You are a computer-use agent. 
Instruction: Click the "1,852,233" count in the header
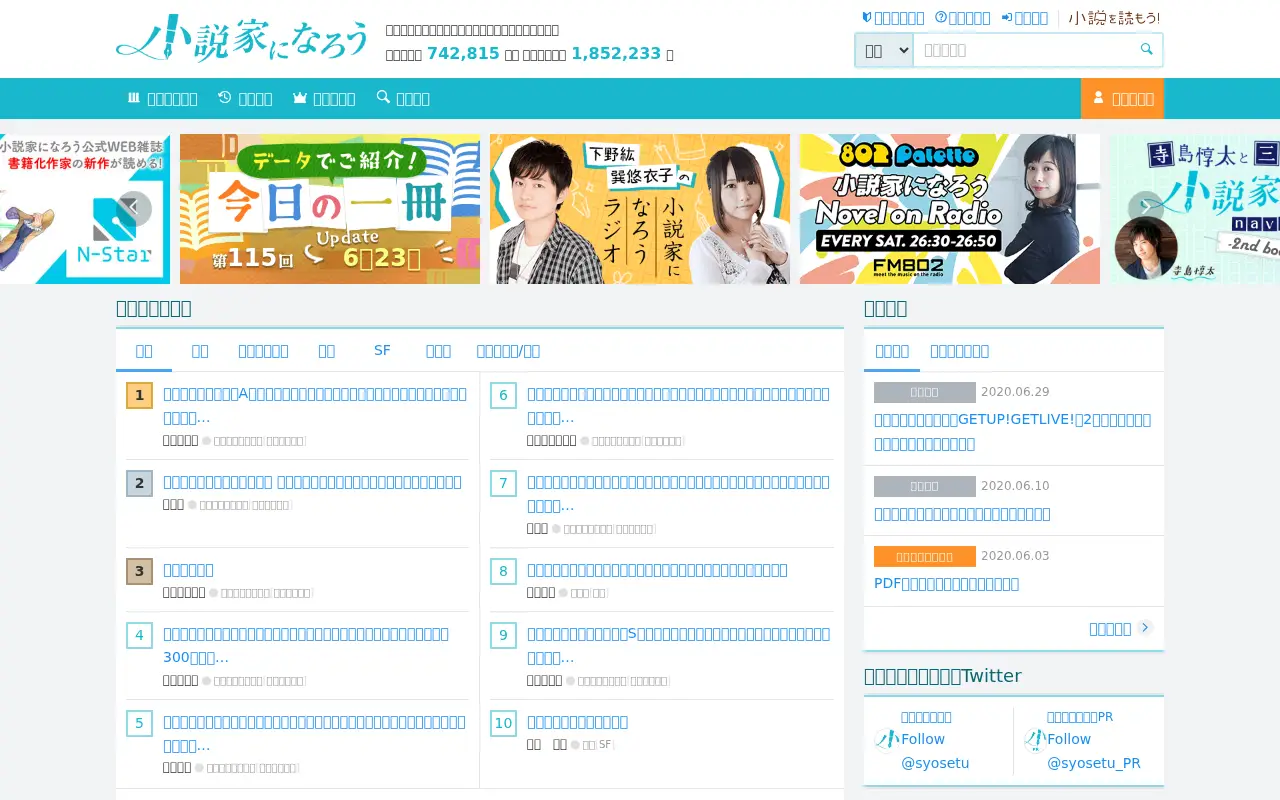pyautogui.click(x=616, y=53)
